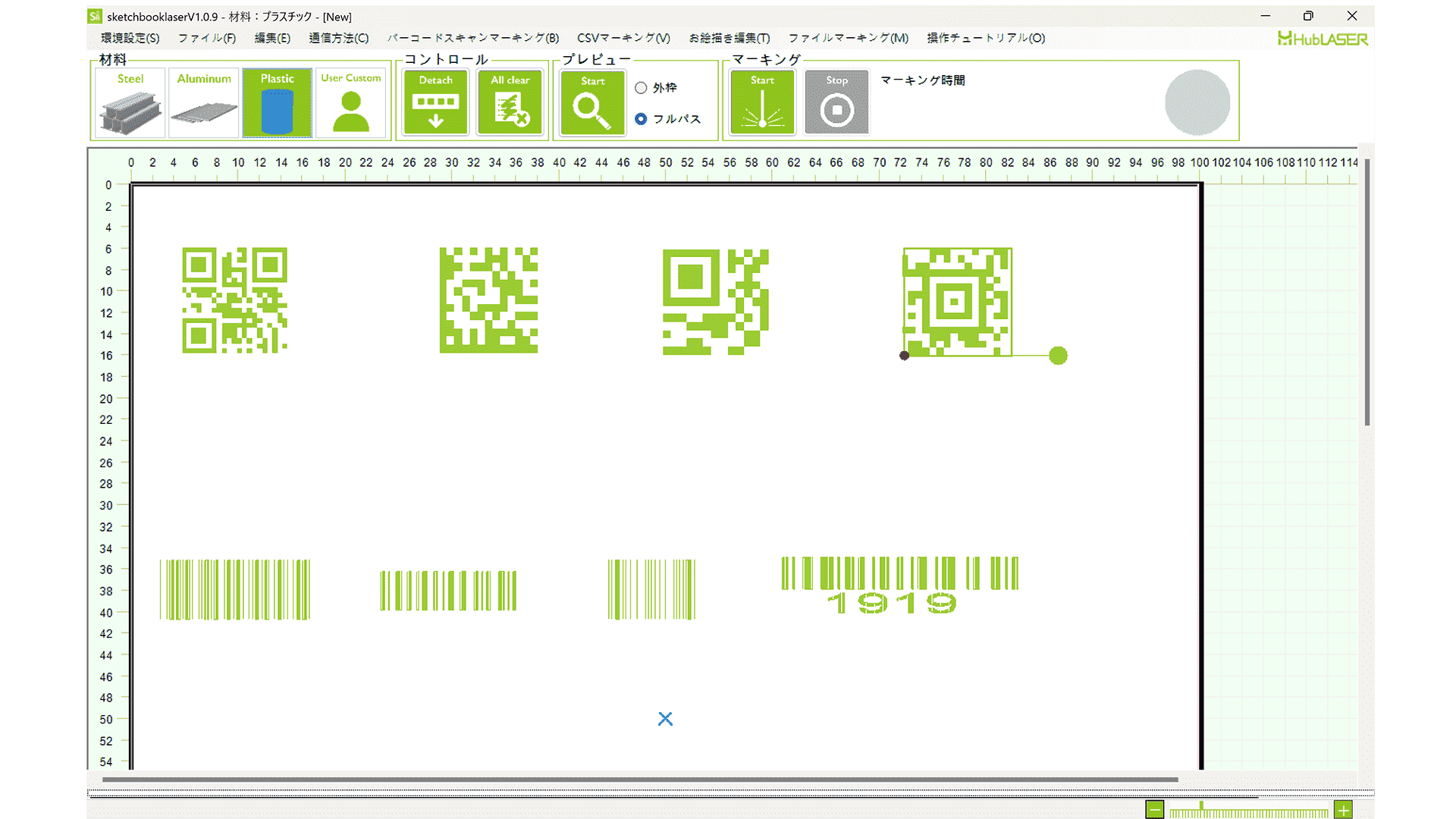Zoom out with the minus button
Viewport: 1456px width, 819px height.
tap(1154, 810)
